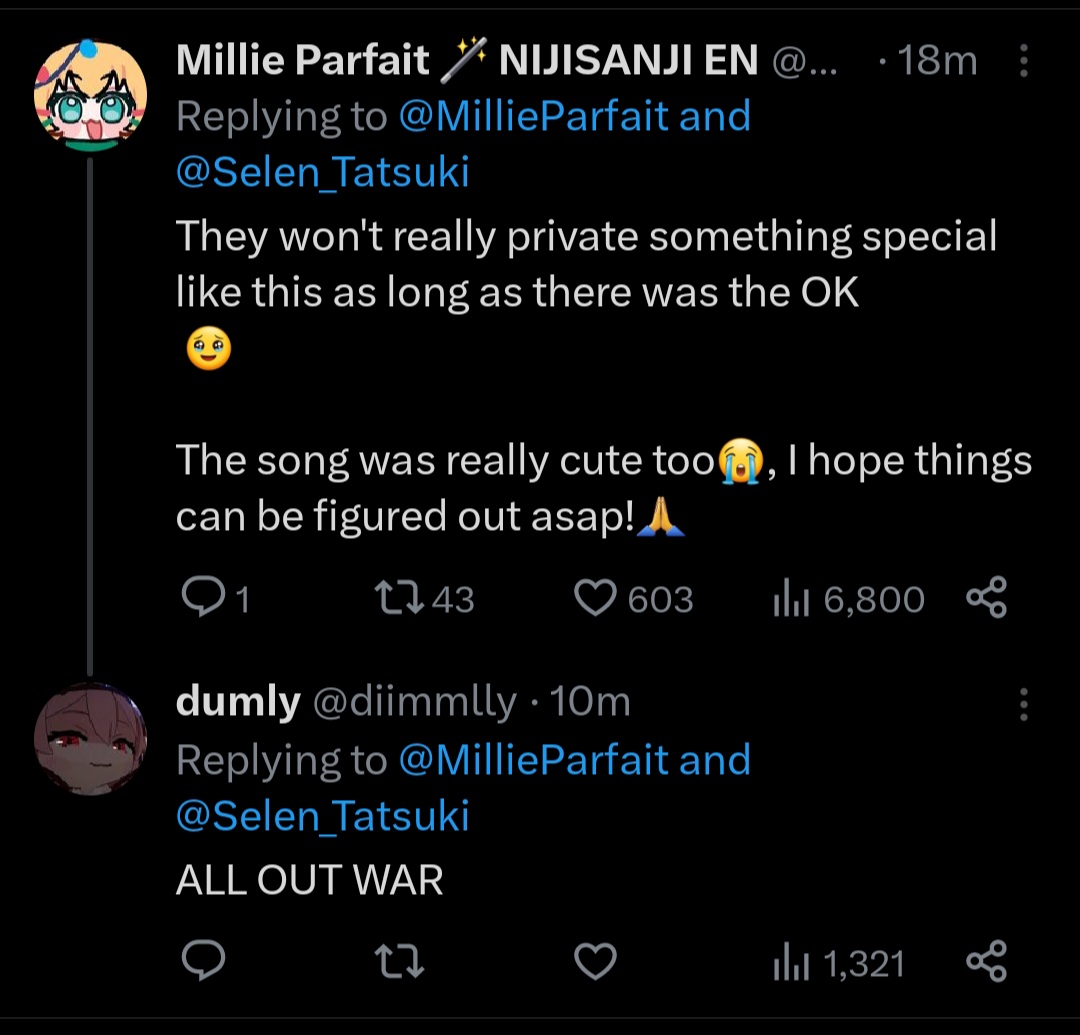
Task: Open more options on dumly's tweet
Action: (x=1023, y=704)
